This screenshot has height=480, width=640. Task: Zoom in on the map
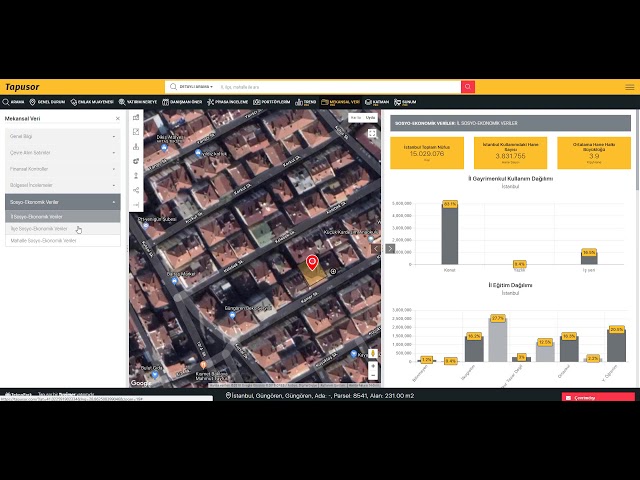tap(373, 366)
